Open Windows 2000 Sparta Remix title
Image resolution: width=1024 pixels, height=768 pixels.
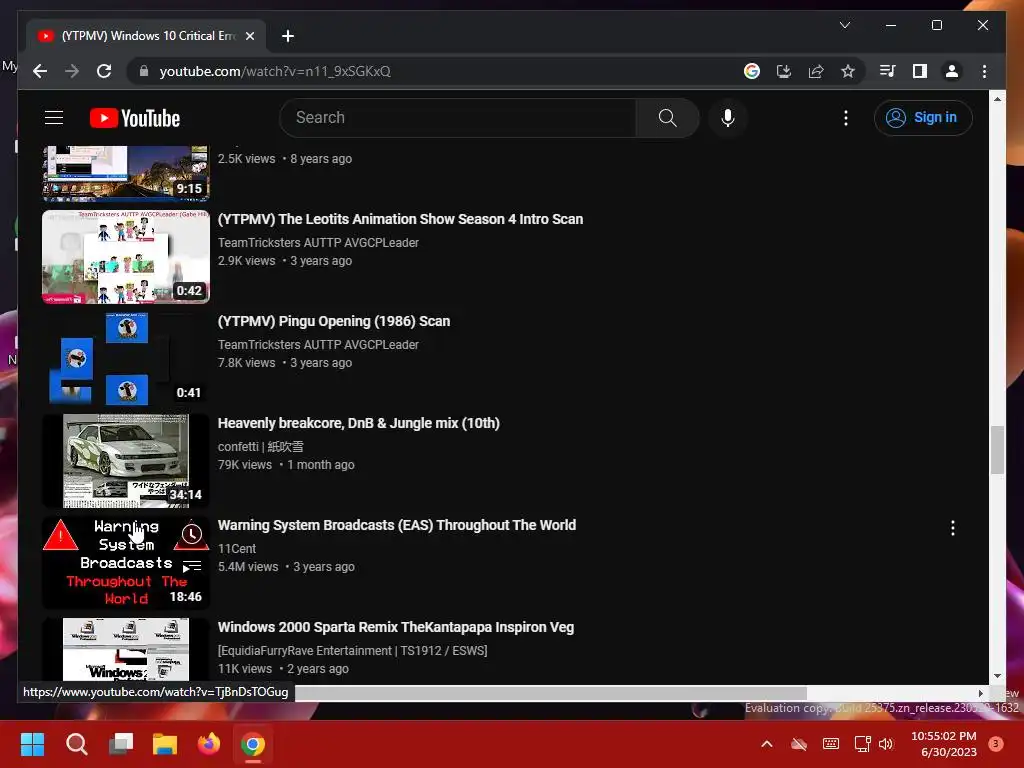[396, 626]
